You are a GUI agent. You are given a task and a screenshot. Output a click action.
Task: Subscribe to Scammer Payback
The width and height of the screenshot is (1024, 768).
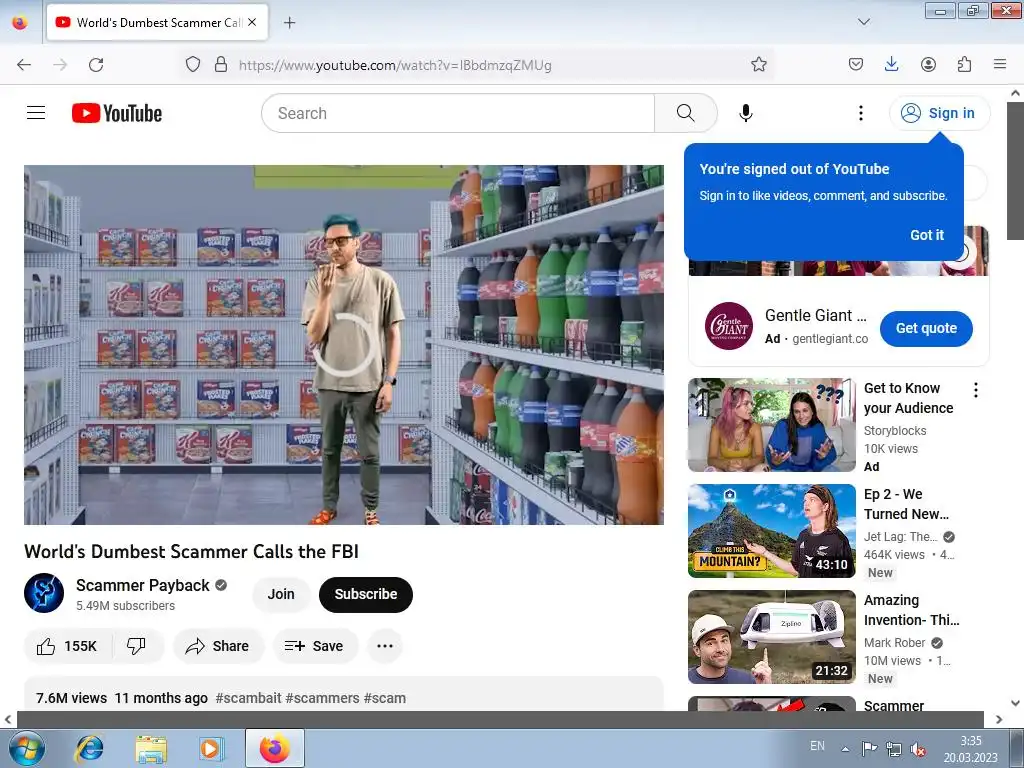point(366,594)
